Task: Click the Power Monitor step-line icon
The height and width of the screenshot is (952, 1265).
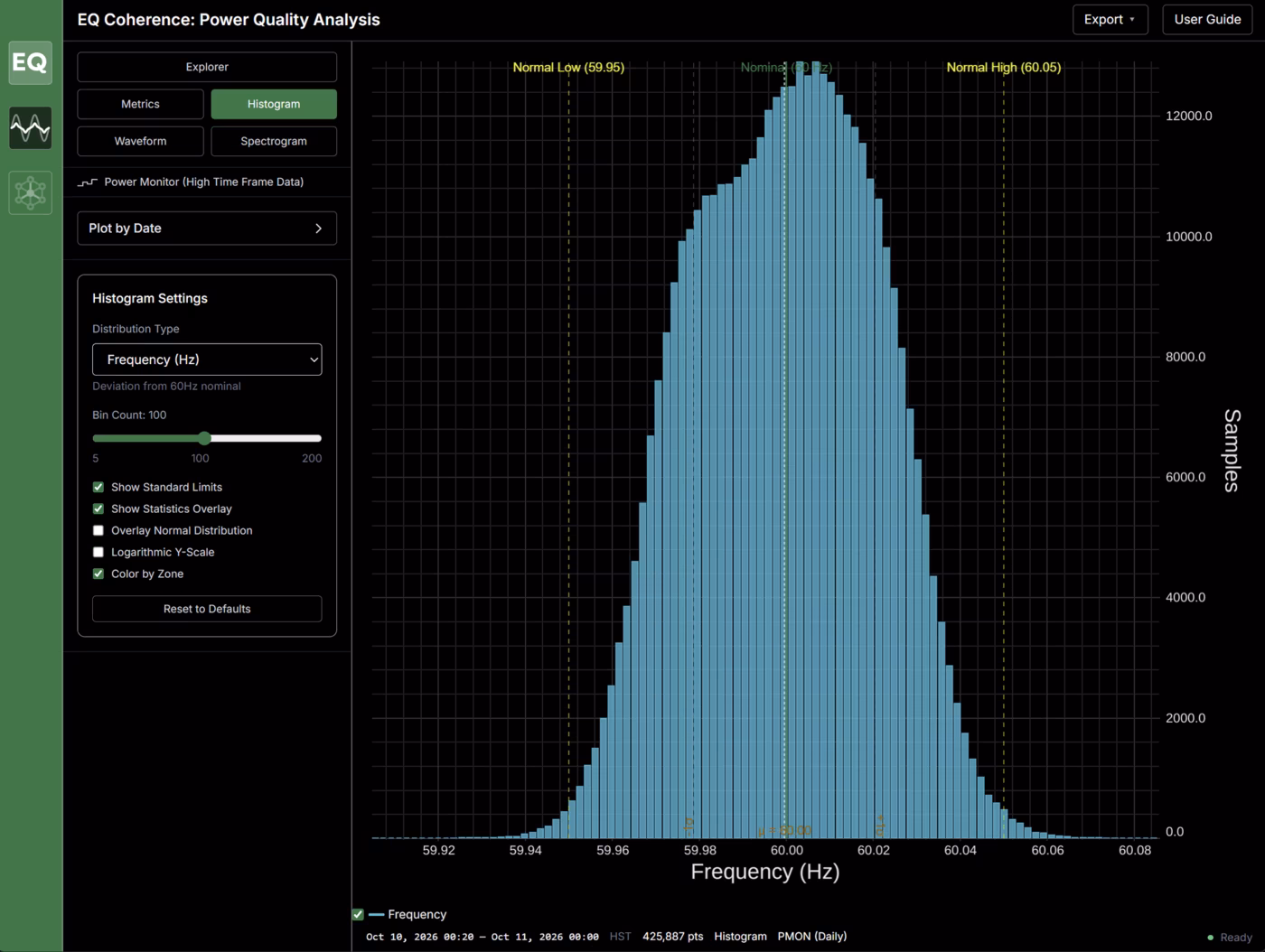Action: (88, 182)
